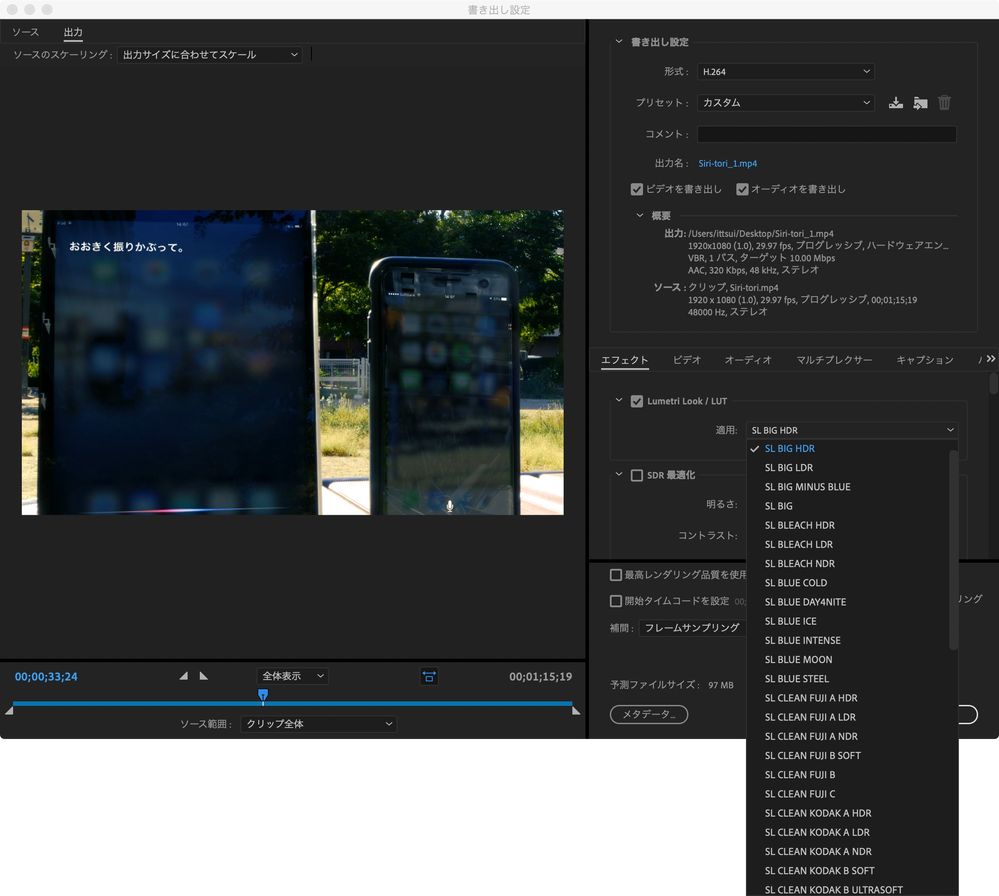999x896 pixels.
Task: Click the timeline out-point handle at right end
Action: 576,711
